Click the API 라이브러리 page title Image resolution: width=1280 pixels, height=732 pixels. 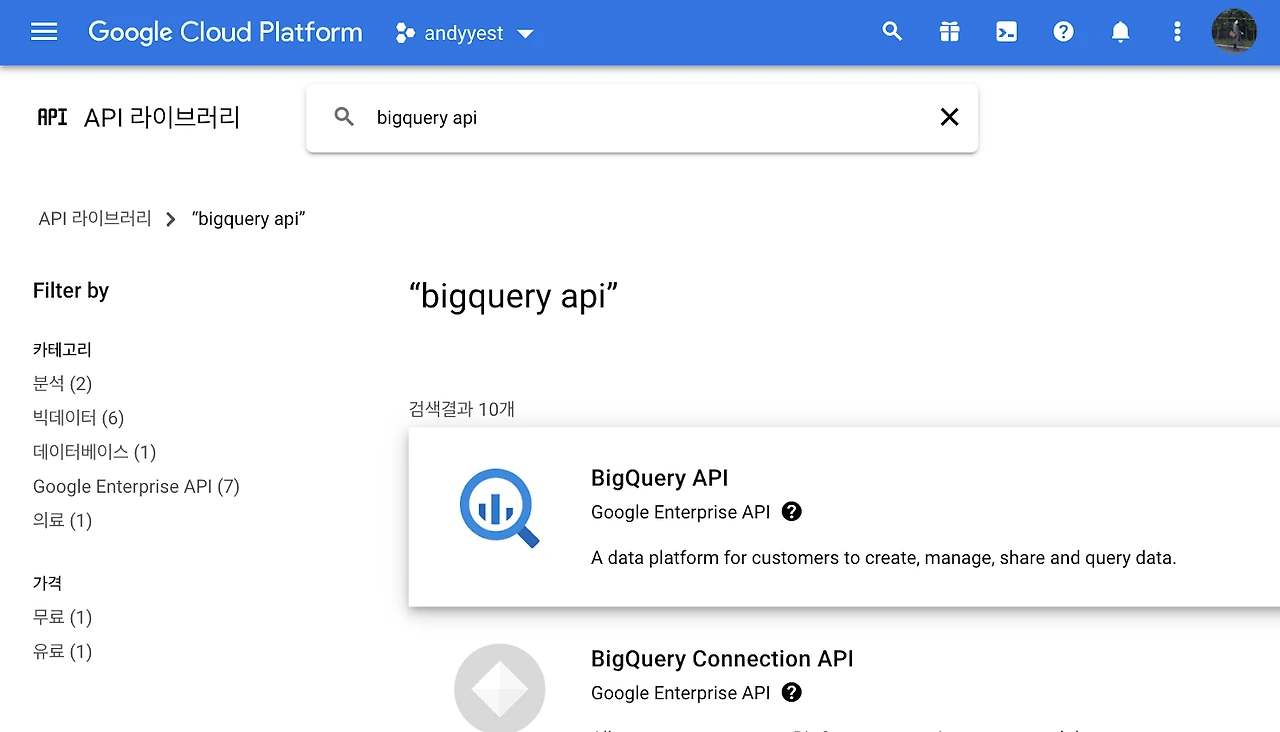162,118
